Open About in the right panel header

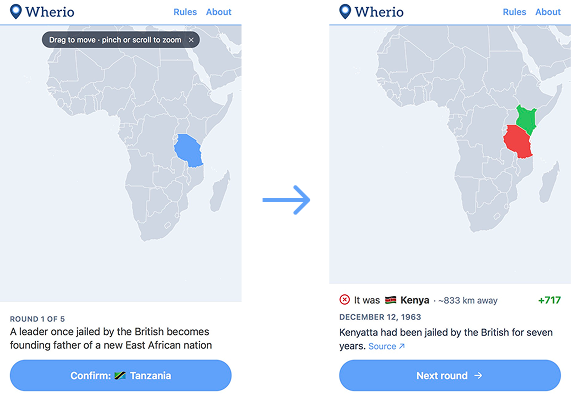548,12
